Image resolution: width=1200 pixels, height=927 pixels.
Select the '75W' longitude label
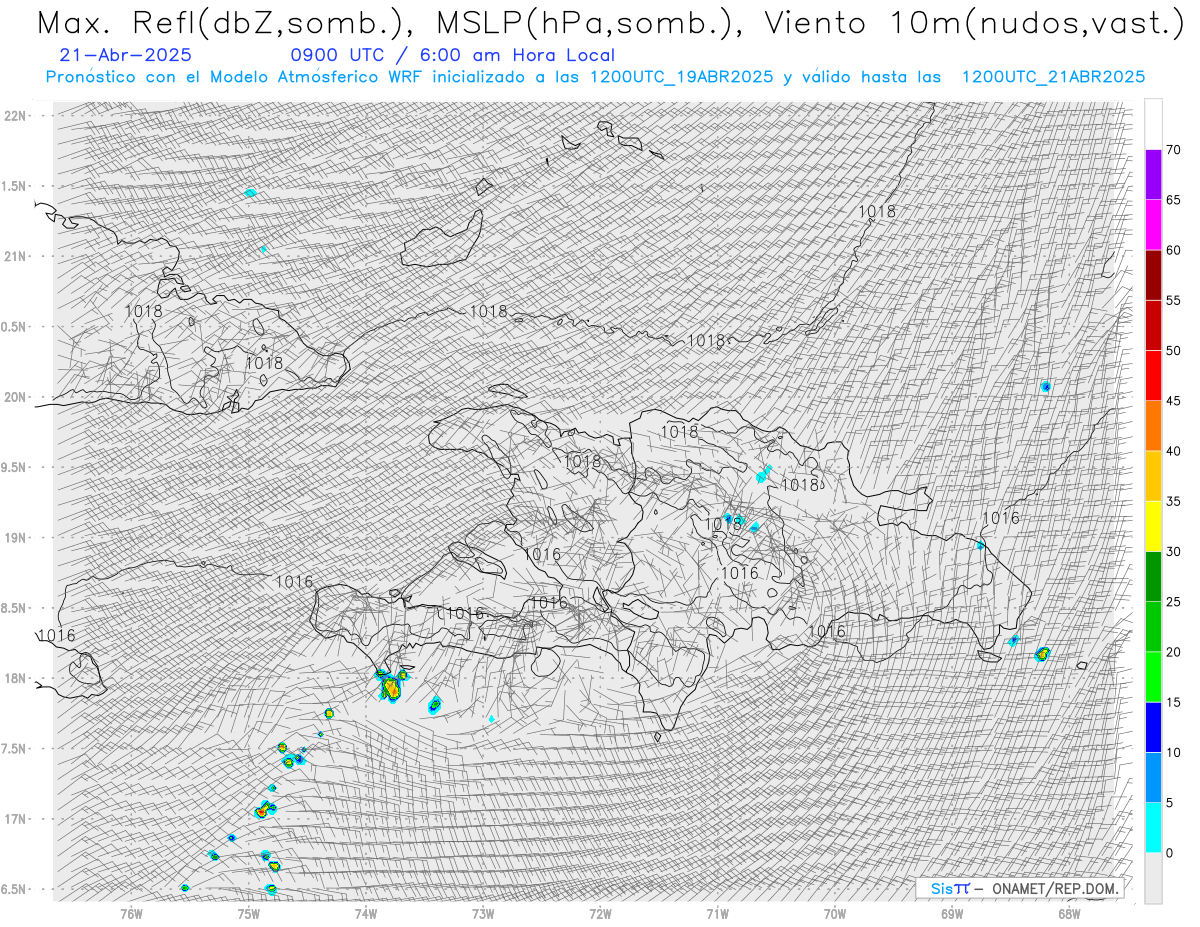[248, 912]
